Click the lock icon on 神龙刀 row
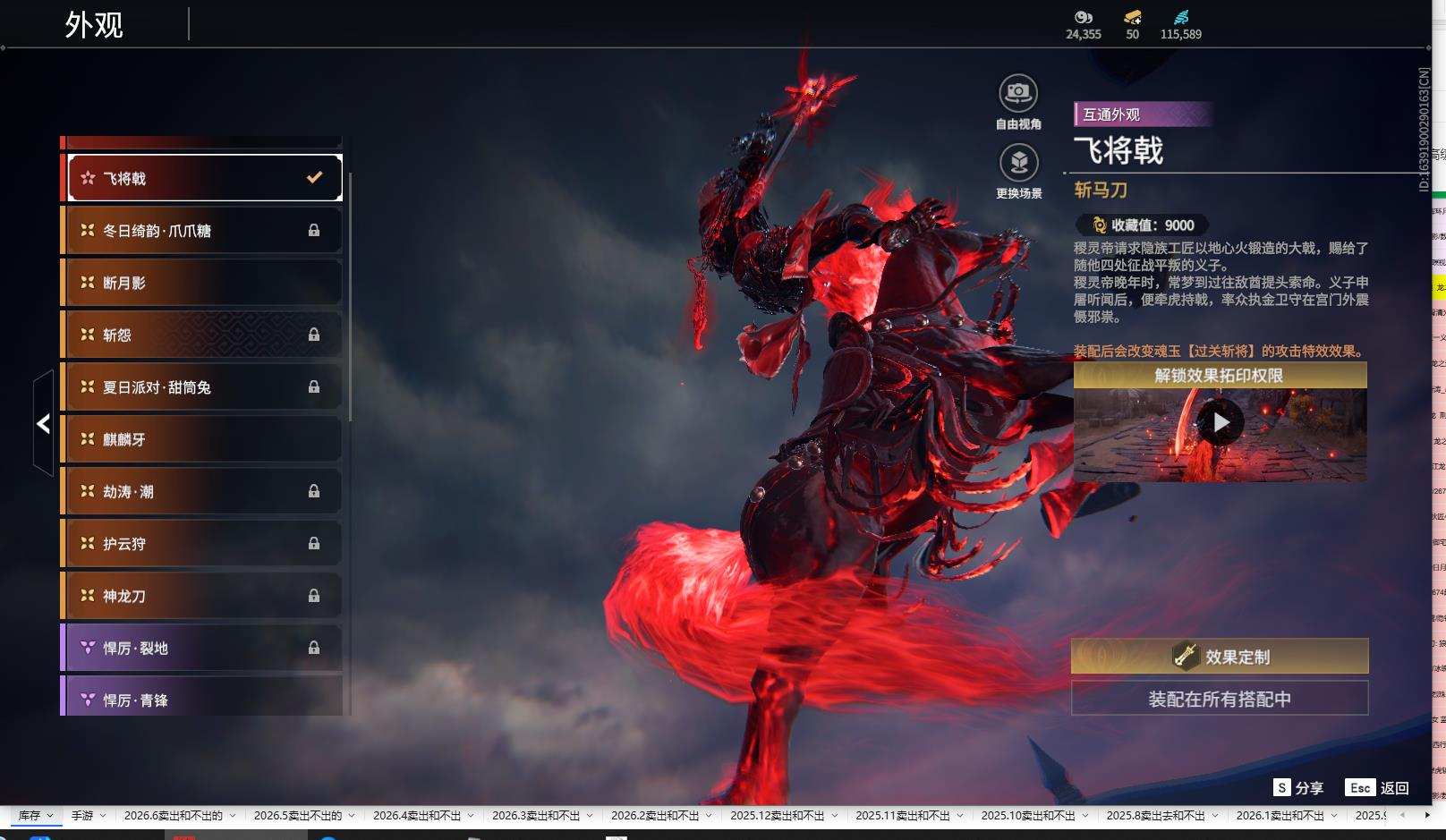The image size is (1446, 840). 314,596
